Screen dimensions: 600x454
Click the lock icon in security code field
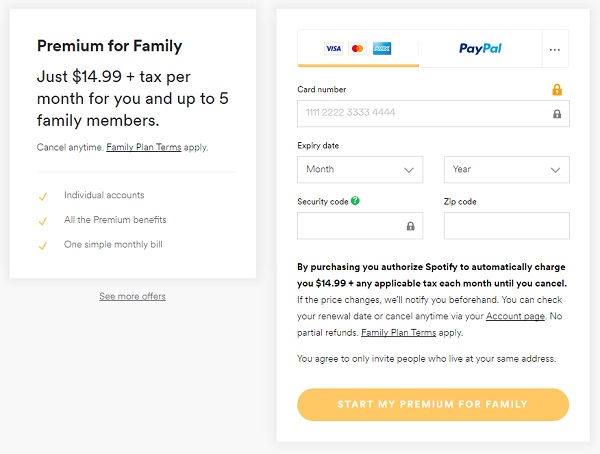[x=410, y=226]
